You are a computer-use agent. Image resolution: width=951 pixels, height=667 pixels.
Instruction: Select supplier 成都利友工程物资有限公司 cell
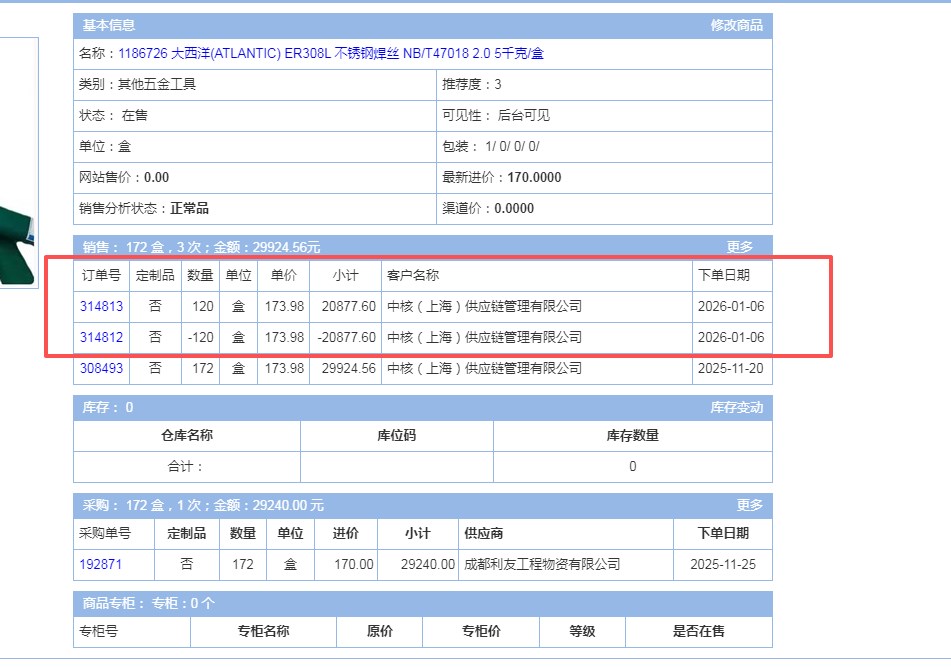(x=542, y=564)
